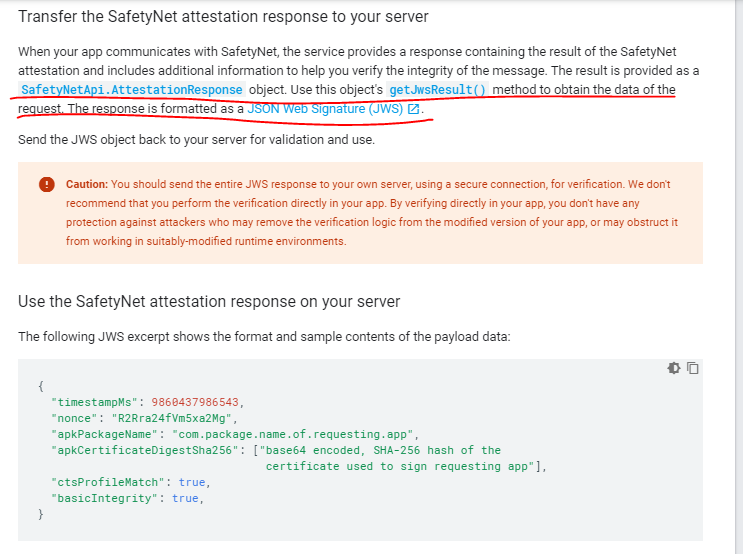The width and height of the screenshot is (743, 554).
Task: Click the "apkPackageName" key
Action: [x=104, y=435]
